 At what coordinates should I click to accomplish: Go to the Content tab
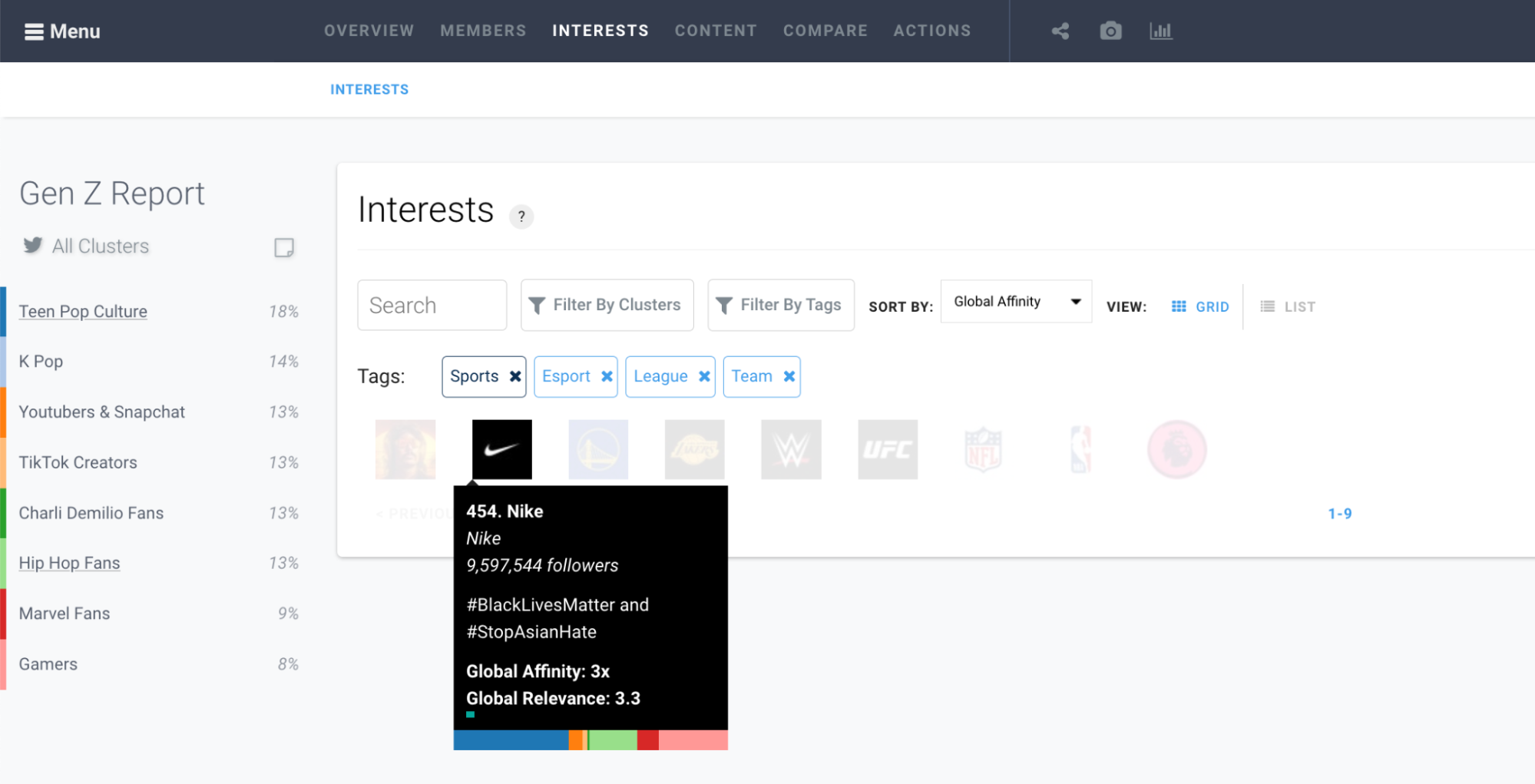click(716, 31)
